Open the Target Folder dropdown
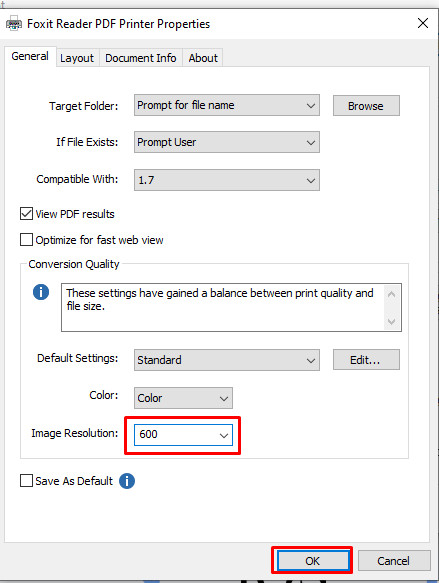 pyautogui.click(x=227, y=105)
